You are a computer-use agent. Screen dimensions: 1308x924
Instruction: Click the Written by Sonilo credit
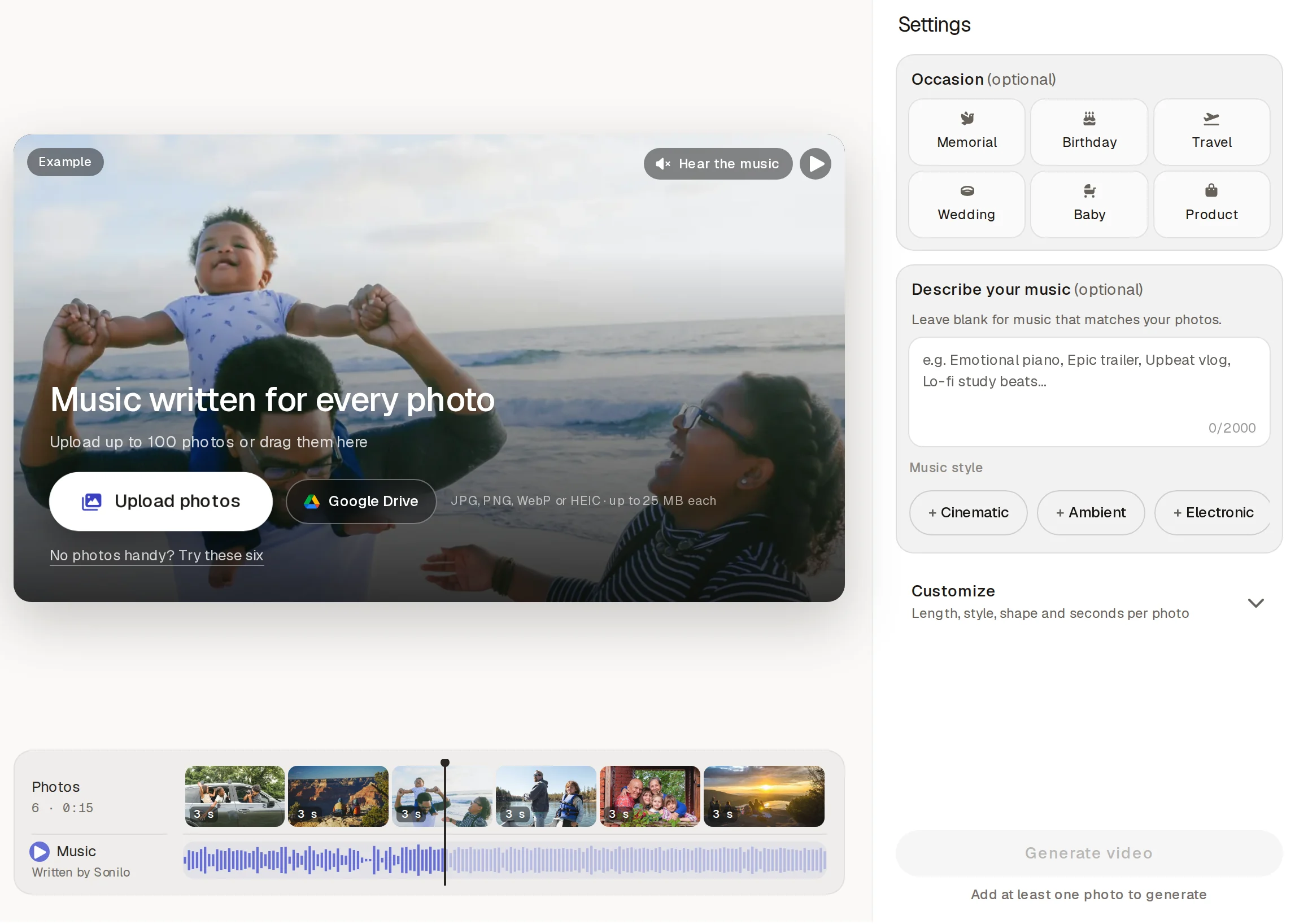(81, 873)
